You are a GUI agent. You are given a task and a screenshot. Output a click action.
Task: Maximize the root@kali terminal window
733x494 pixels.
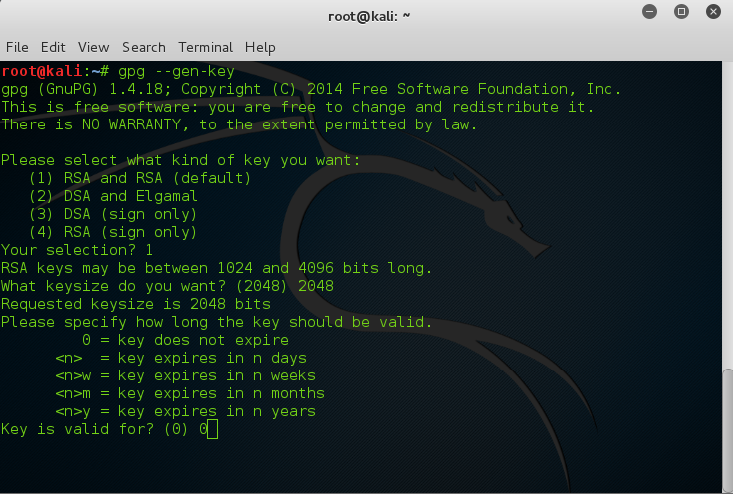[x=681, y=13]
